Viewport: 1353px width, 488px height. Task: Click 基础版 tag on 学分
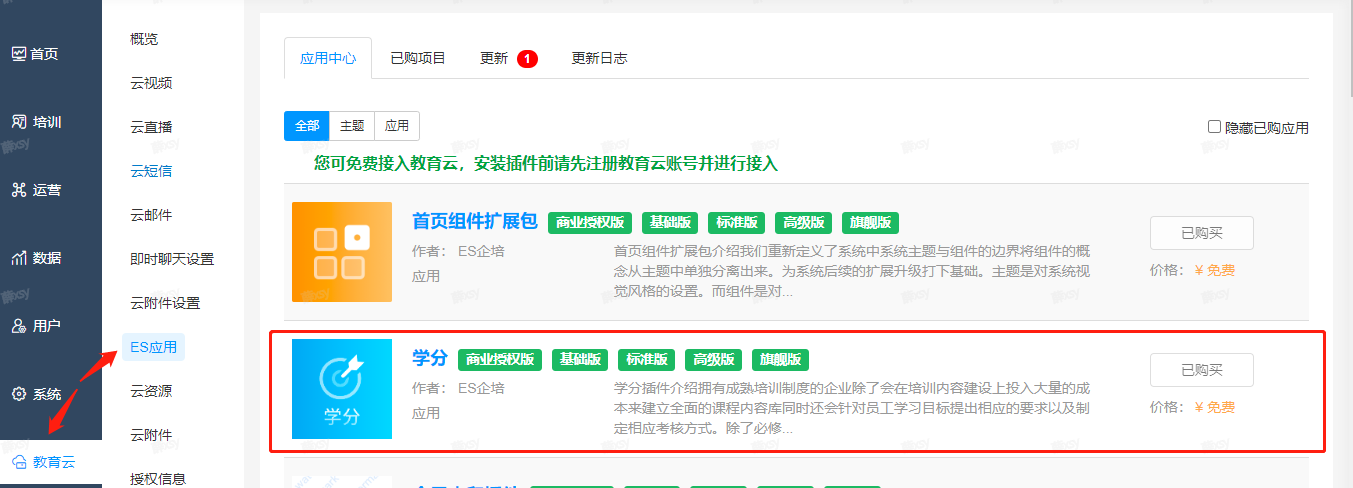pyautogui.click(x=580, y=359)
